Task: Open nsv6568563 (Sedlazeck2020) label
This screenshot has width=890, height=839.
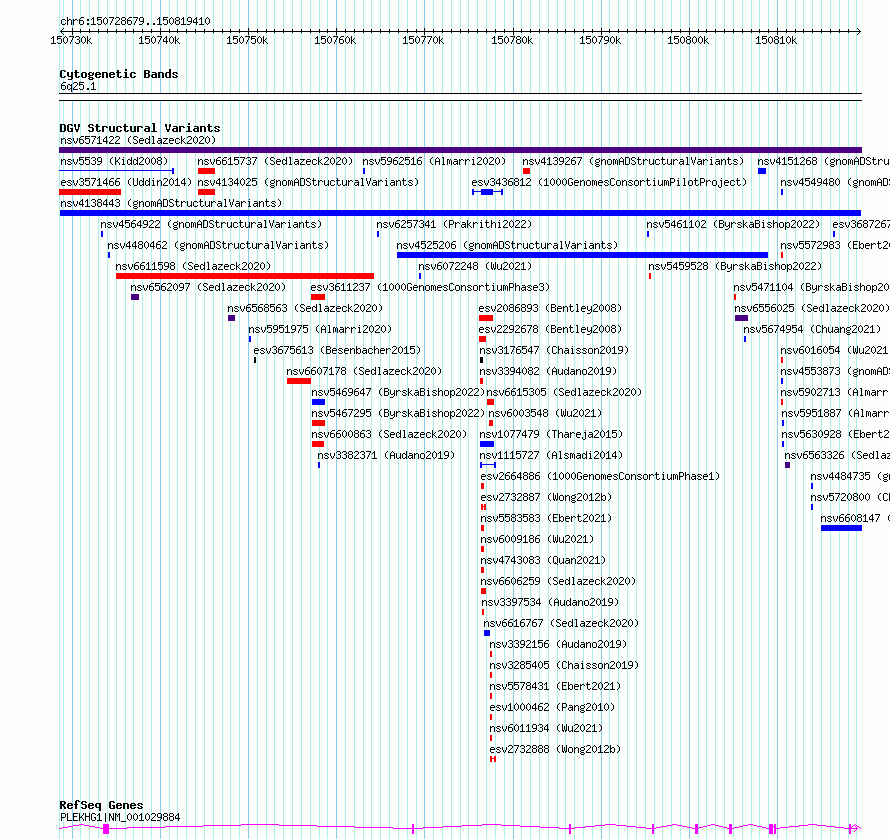Action: click(305, 308)
